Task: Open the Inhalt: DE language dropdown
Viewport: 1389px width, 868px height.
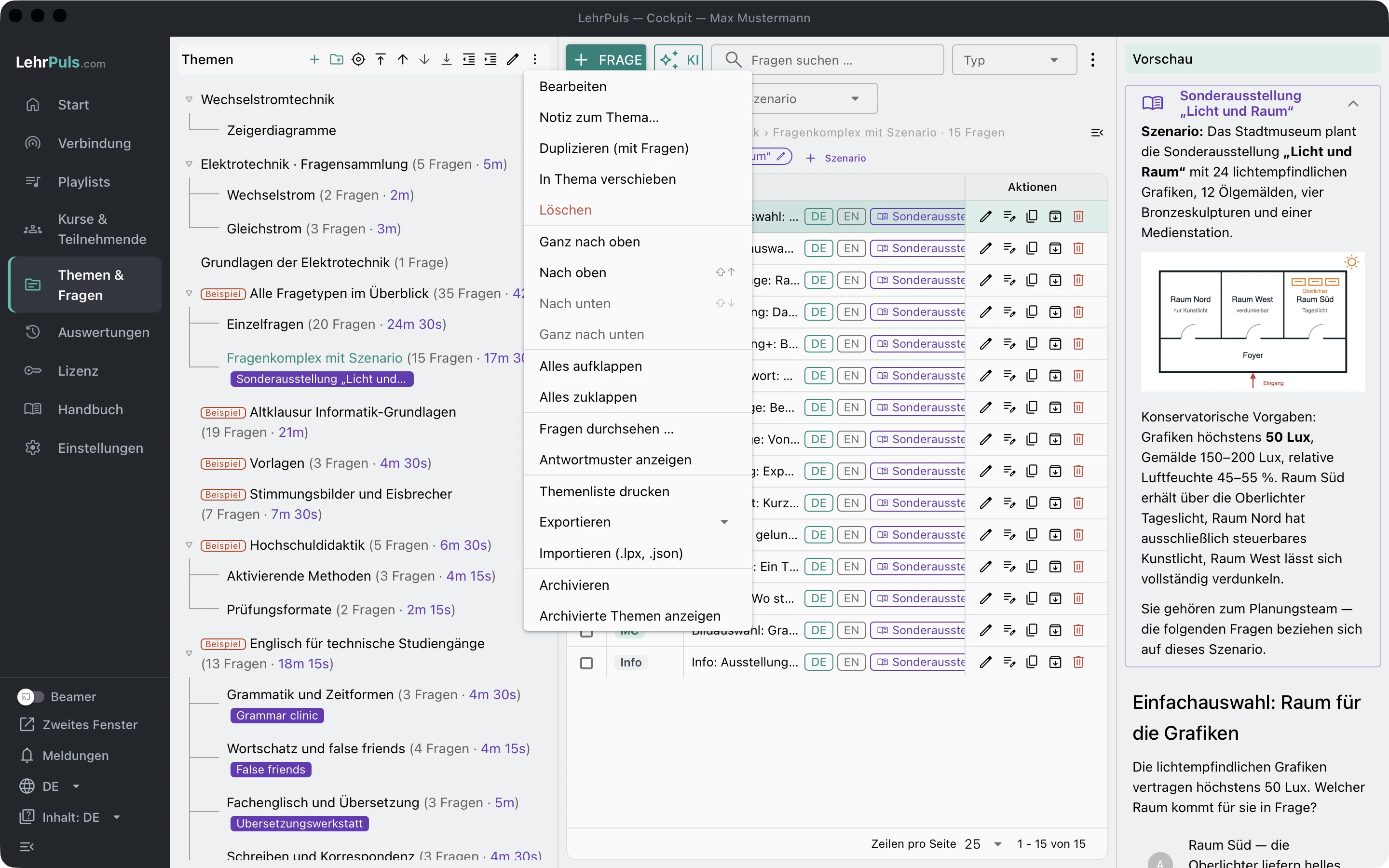Action: coord(70,817)
